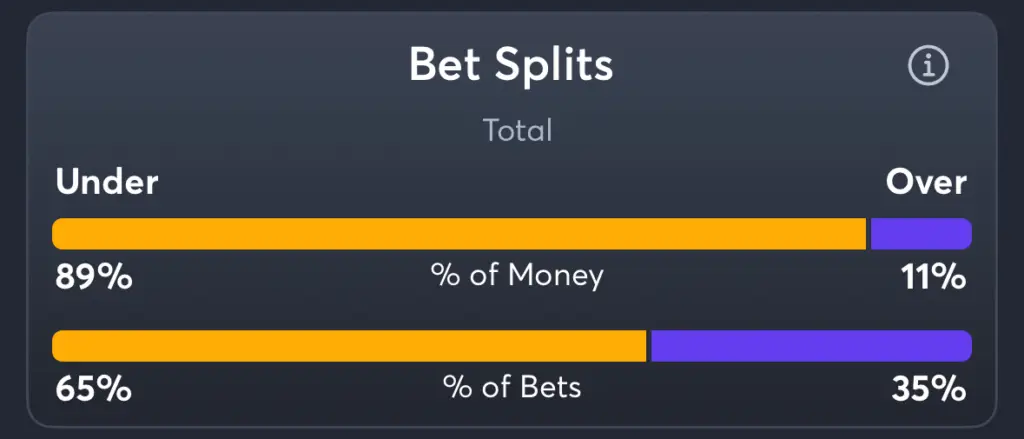
Task: Click the Under label
Action: [x=106, y=182]
